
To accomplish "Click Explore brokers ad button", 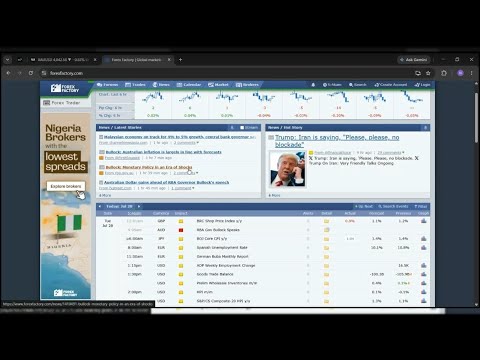I will pyautogui.click(x=66, y=186).
